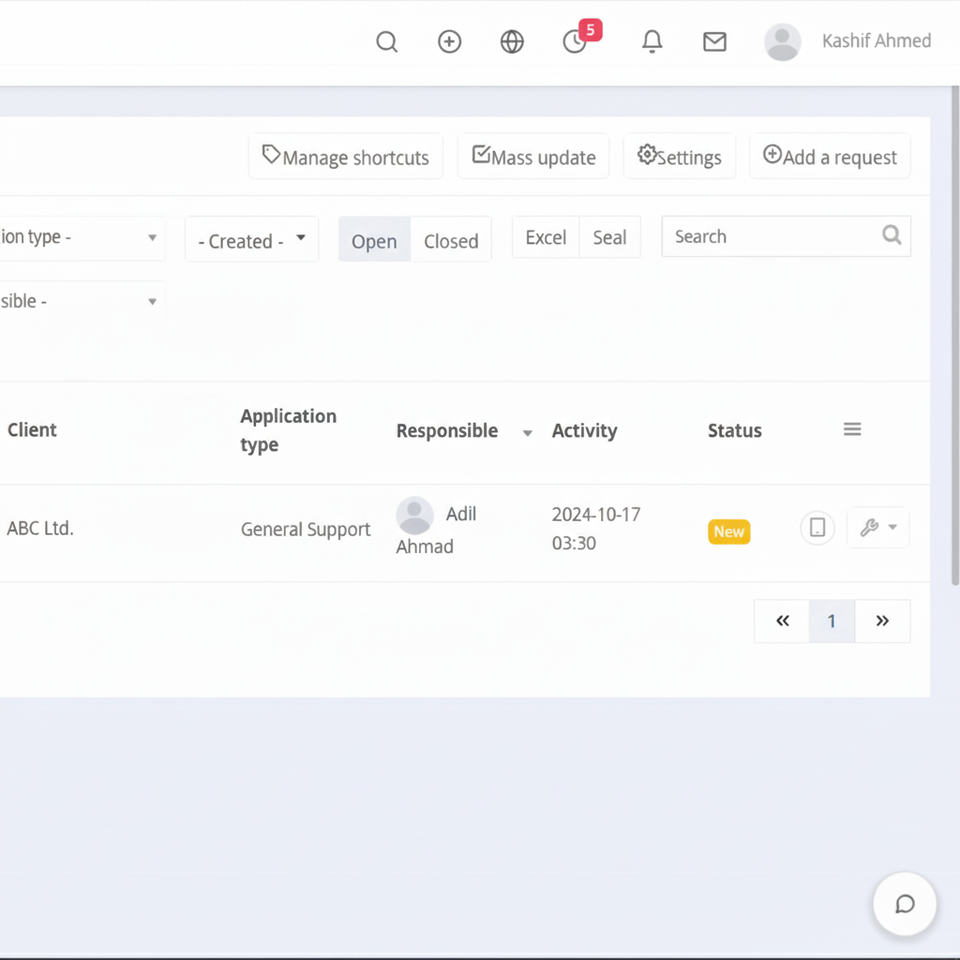Click the Manage shortcuts button
The height and width of the screenshot is (960, 960).
click(346, 157)
